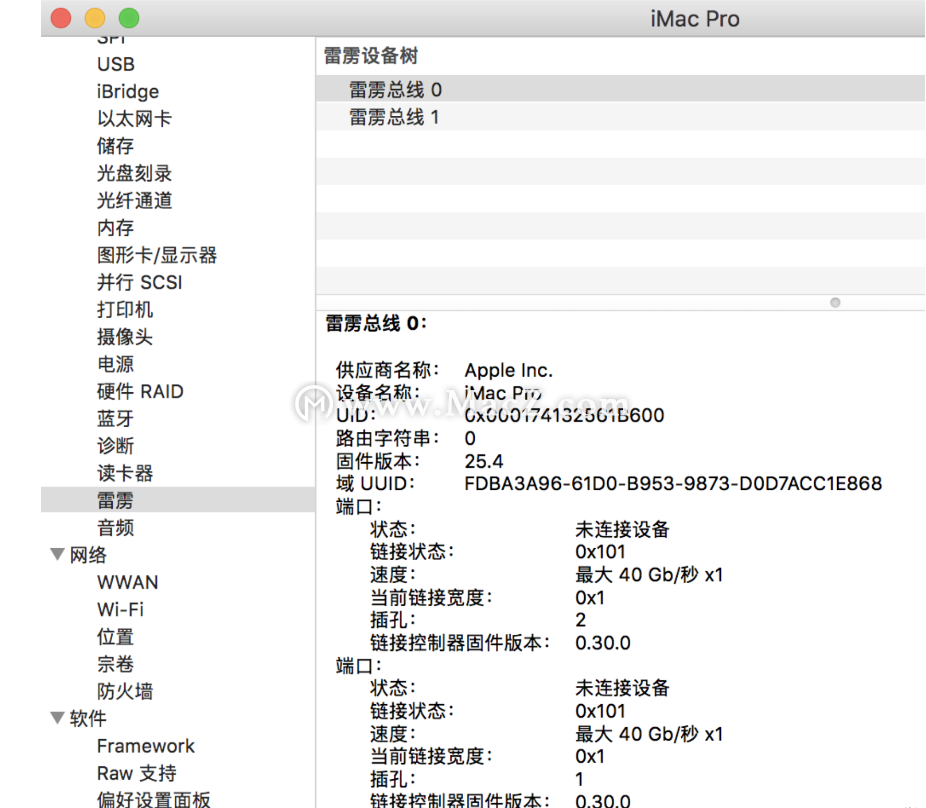
Task: Click the firmware version value 25.4
Action: click(x=484, y=461)
